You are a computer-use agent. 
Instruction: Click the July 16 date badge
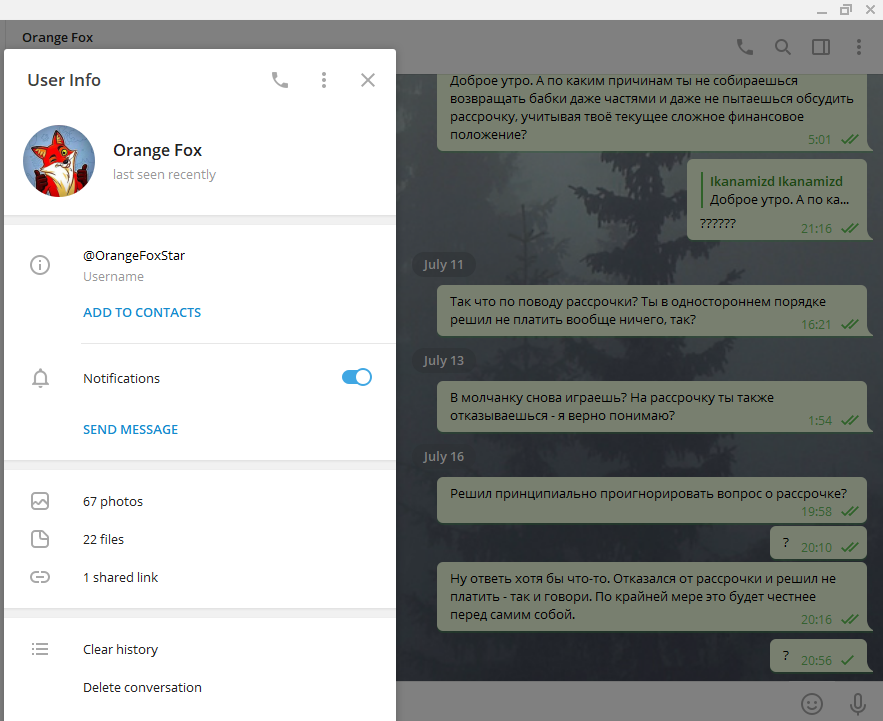coord(443,457)
